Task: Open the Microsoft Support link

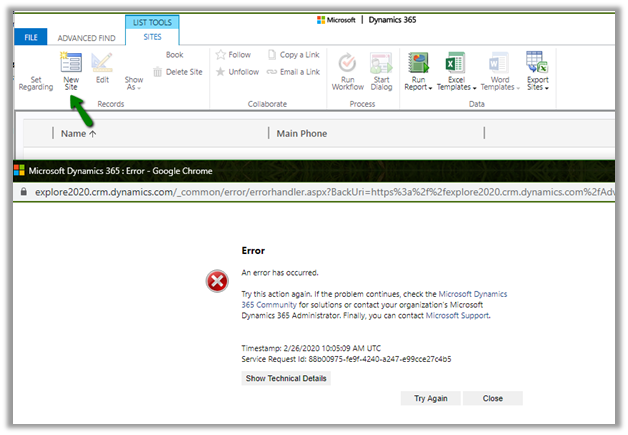Action: click(460, 315)
